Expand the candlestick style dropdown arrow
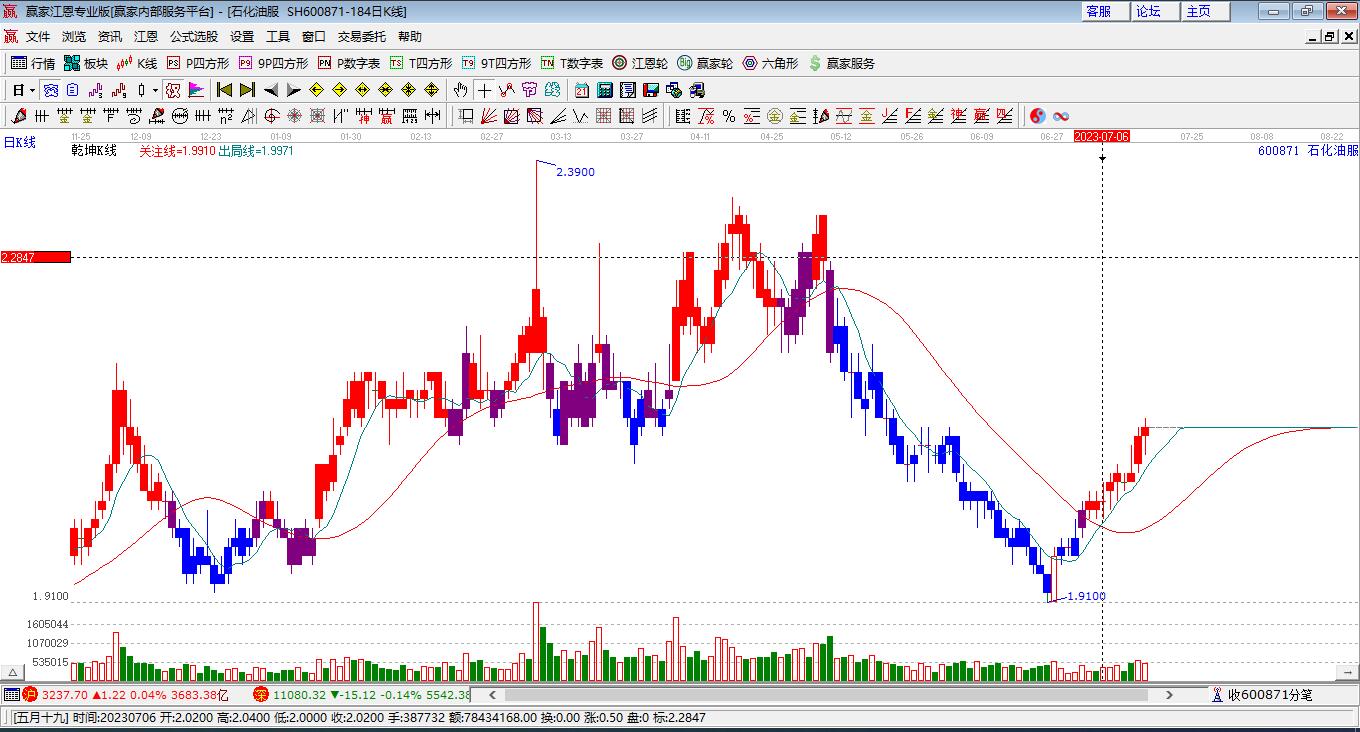The image size is (1360, 732). pyautogui.click(x=155, y=90)
